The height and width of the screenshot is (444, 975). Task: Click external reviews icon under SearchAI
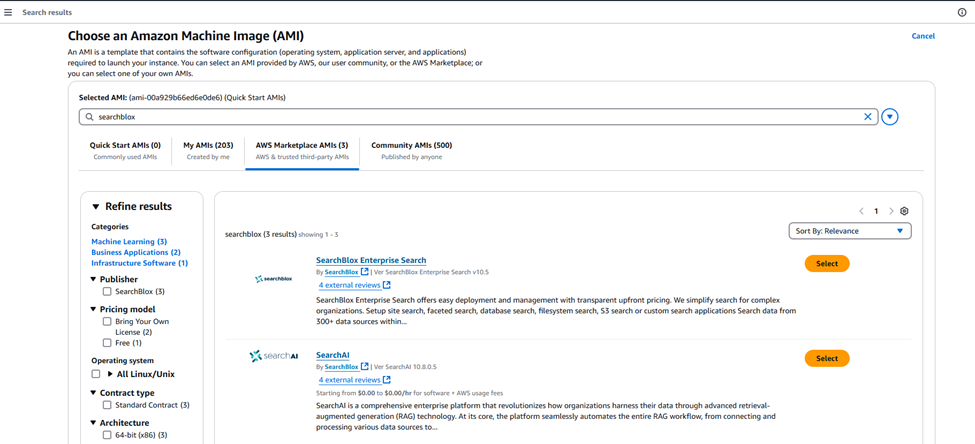[x=386, y=379]
